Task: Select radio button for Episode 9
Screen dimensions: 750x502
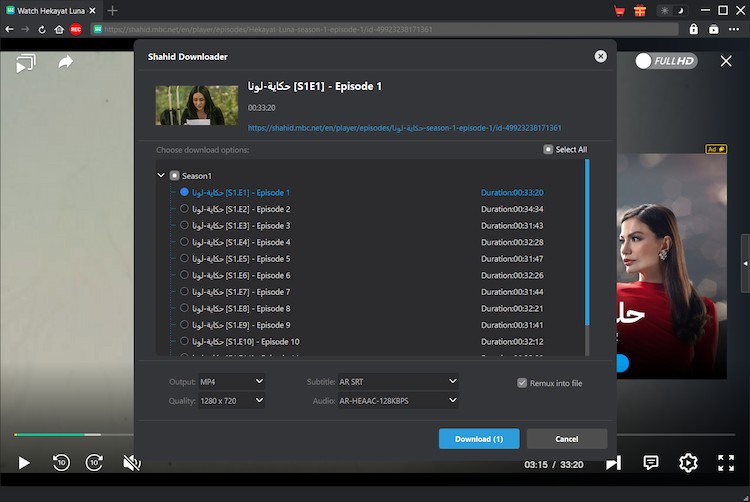Action: pos(184,325)
